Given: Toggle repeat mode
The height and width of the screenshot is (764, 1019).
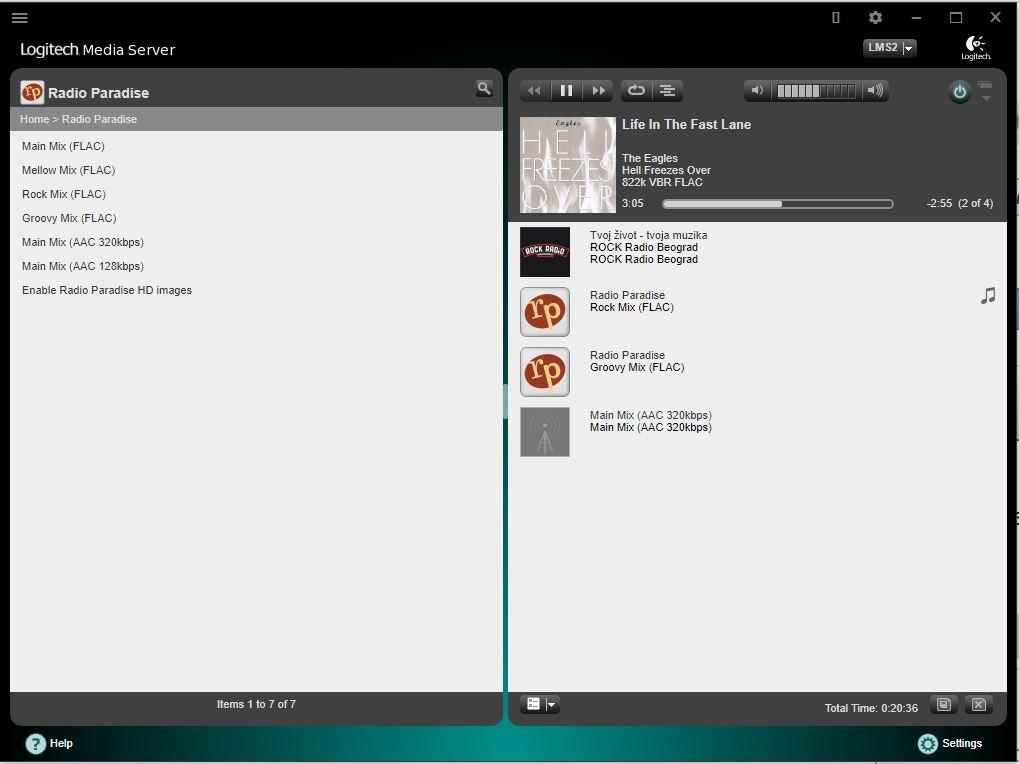Looking at the screenshot, I should [636, 91].
